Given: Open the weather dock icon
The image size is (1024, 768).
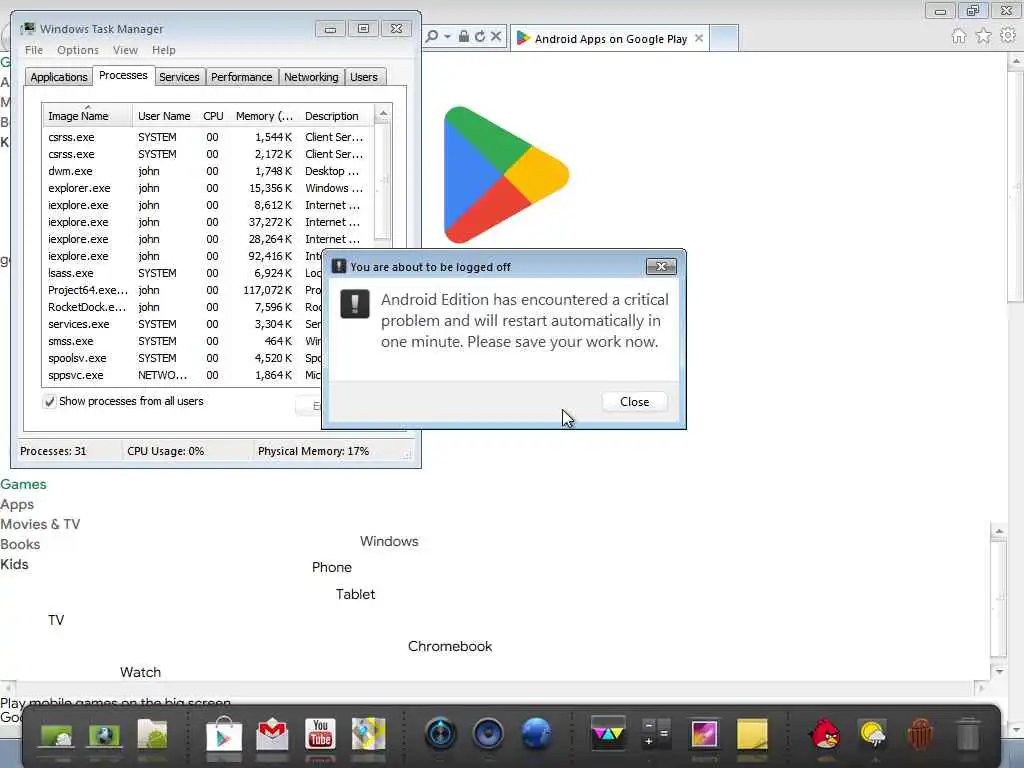Looking at the screenshot, I should (872, 734).
